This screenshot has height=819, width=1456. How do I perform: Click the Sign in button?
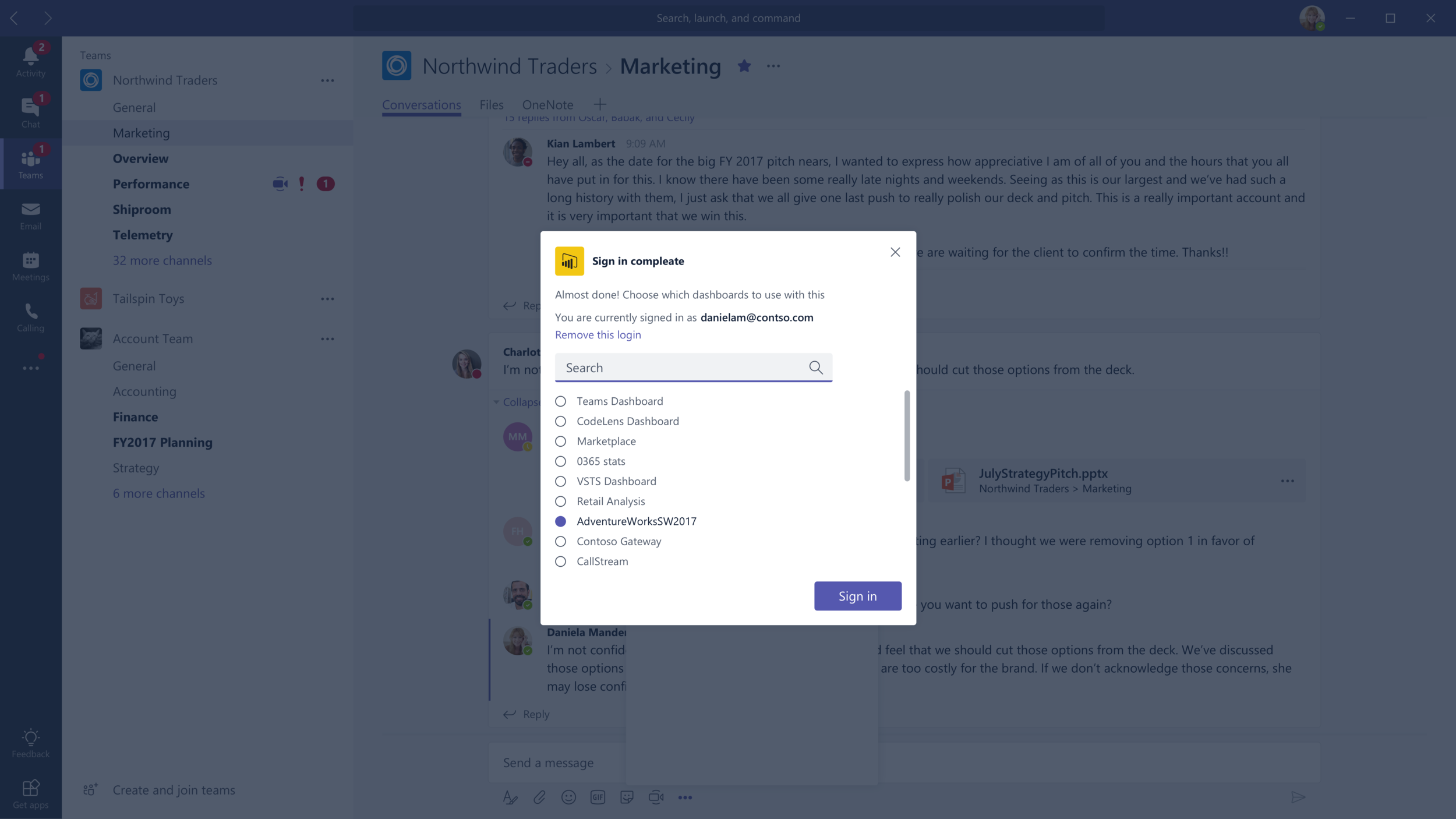point(857,596)
